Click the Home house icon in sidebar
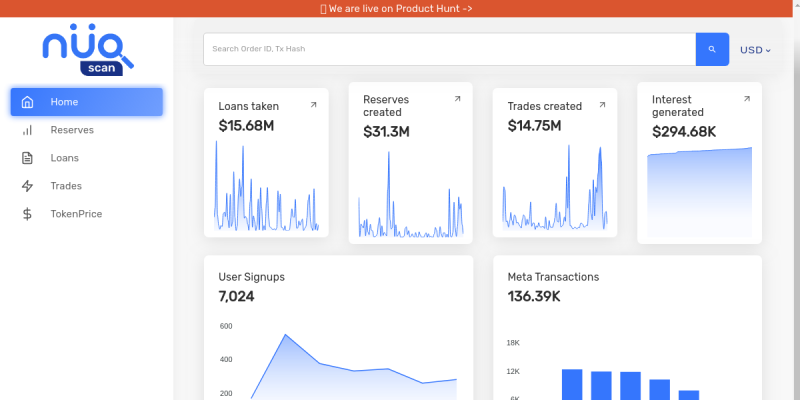 (x=28, y=102)
